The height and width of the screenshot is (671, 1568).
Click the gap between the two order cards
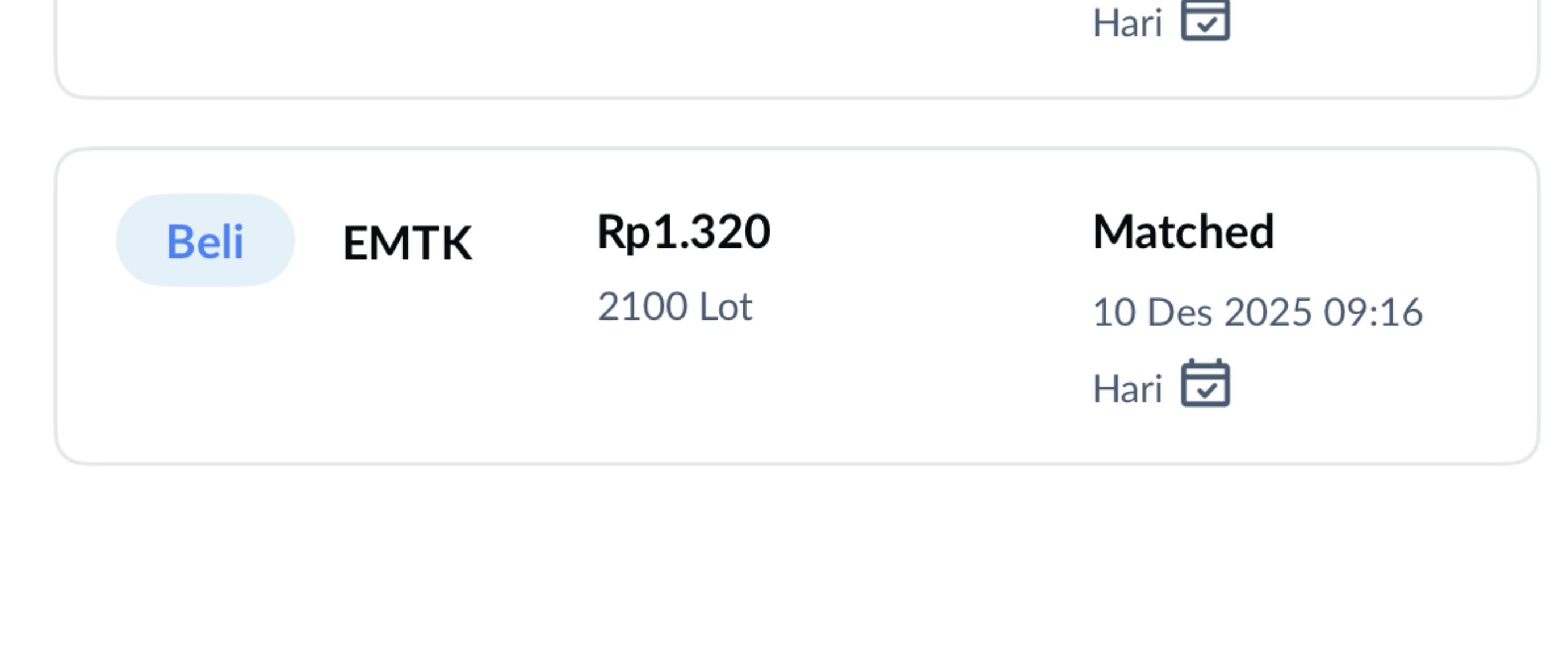pyautogui.click(x=791, y=123)
